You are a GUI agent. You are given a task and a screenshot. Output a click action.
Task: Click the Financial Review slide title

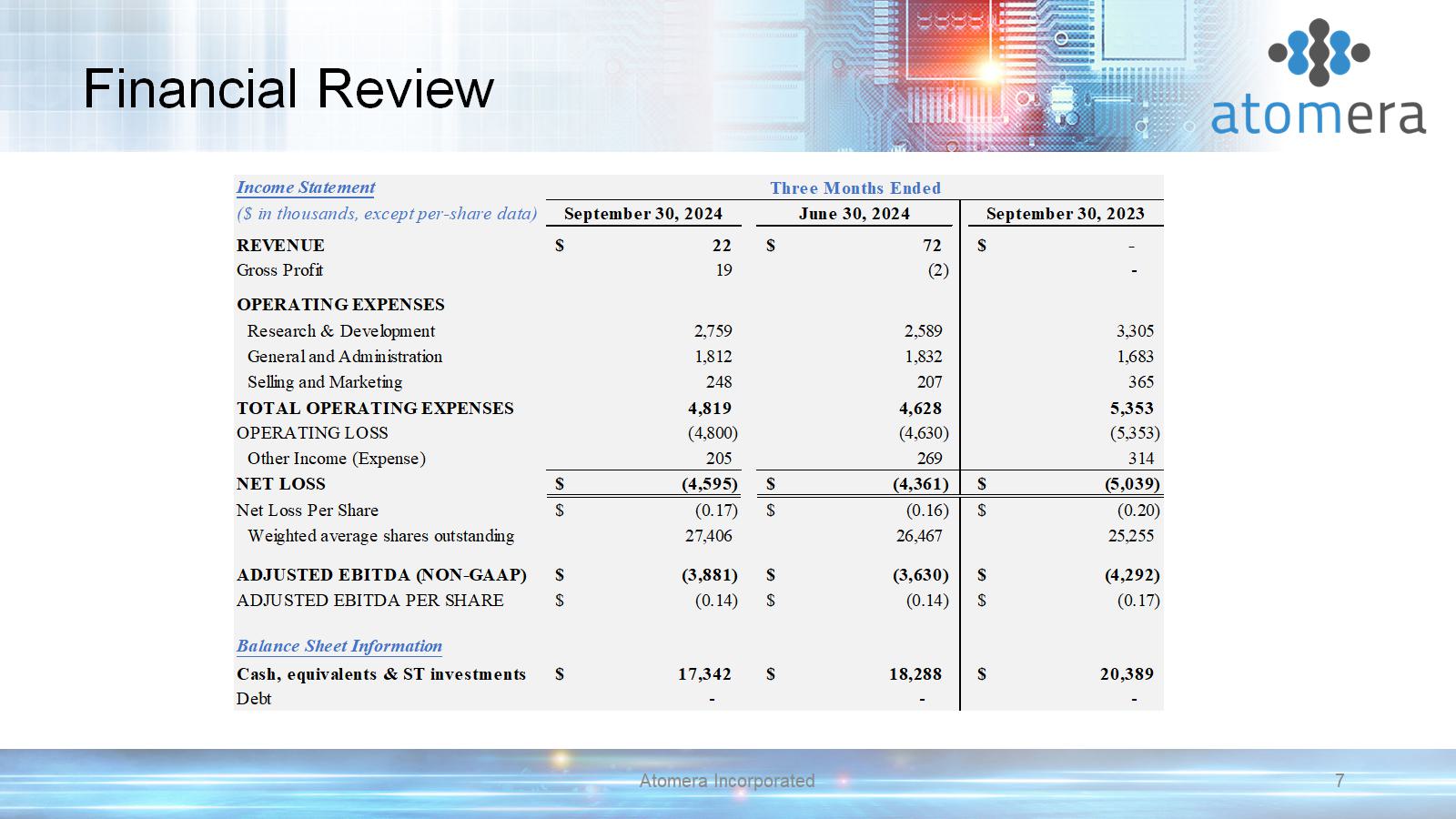tap(288, 89)
